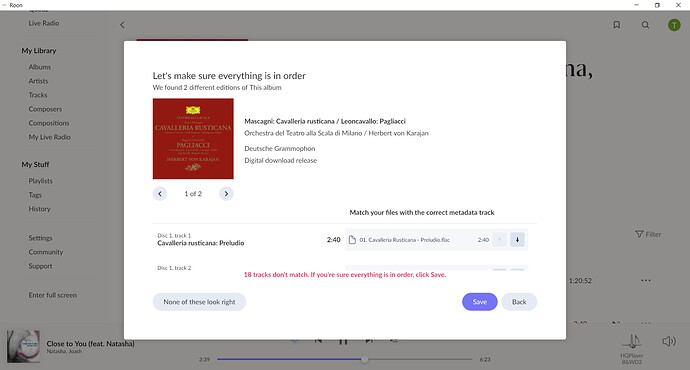The width and height of the screenshot is (690, 370).
Task: Open My Live Radio
Action: click(49, 137)
